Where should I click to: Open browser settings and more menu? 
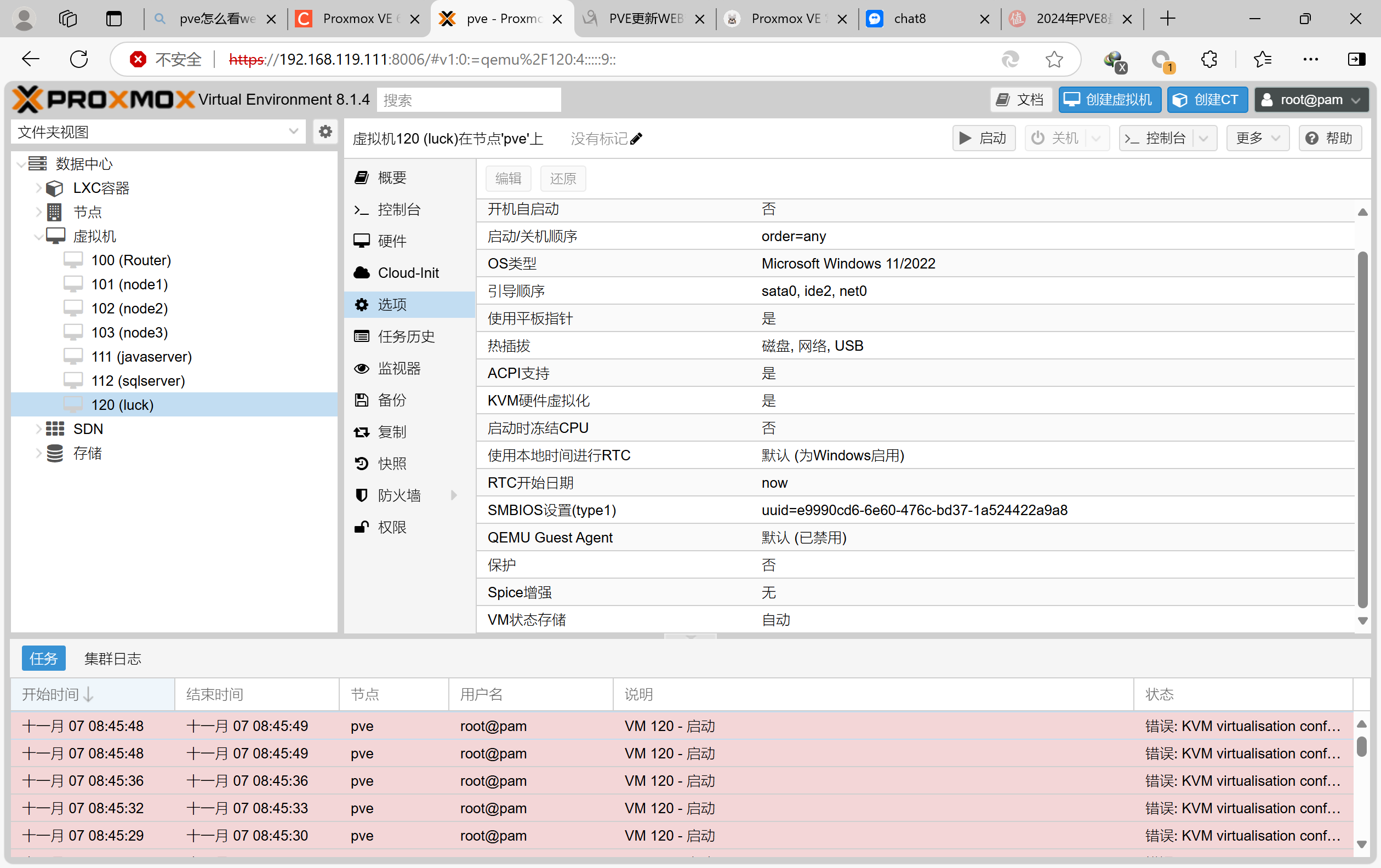pos(1310,59)
